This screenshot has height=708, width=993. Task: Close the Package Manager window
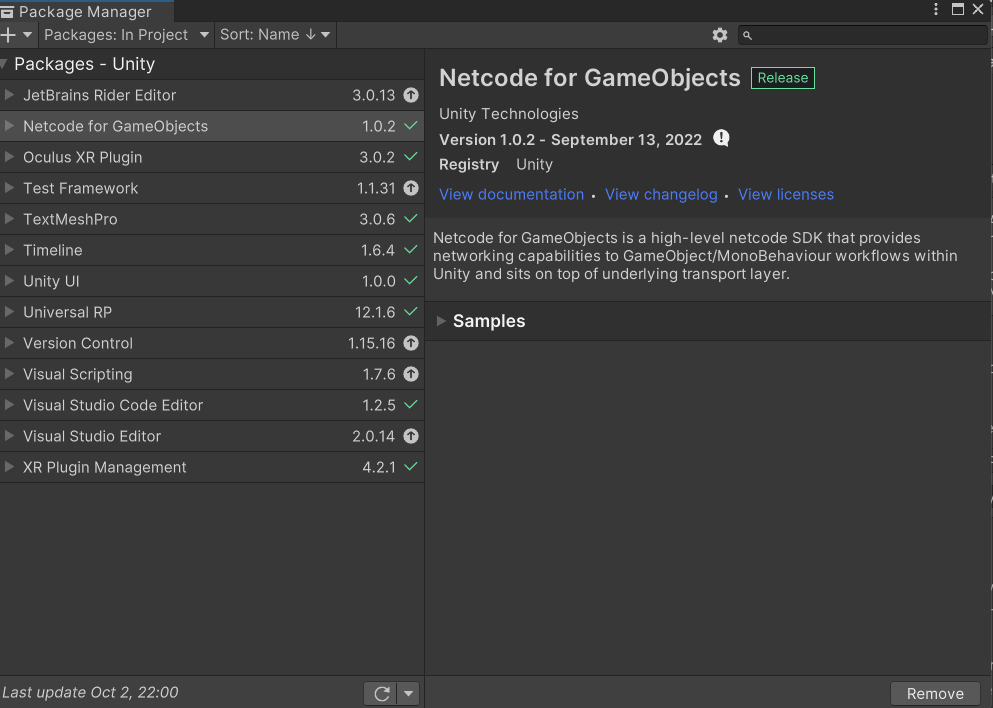click(x=978, y=9)
